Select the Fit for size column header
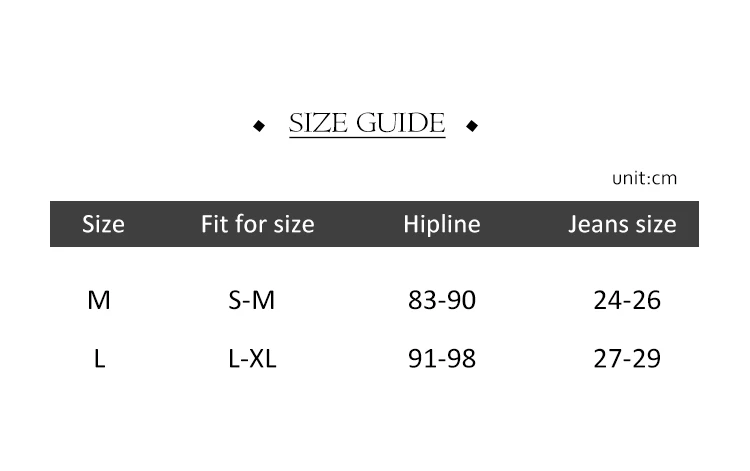This screenshot has height=471, width=750. (257, 224)
